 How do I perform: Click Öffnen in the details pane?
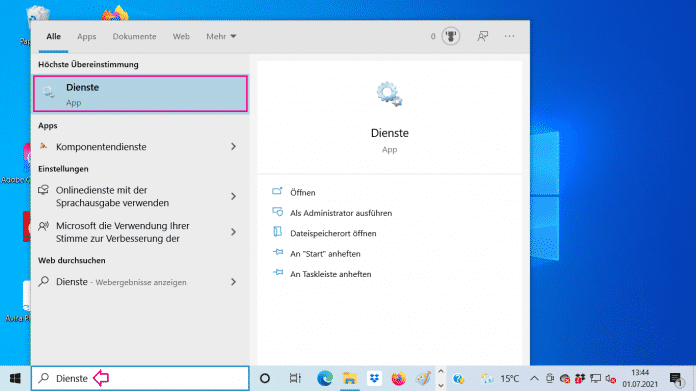tap(303, 193)
